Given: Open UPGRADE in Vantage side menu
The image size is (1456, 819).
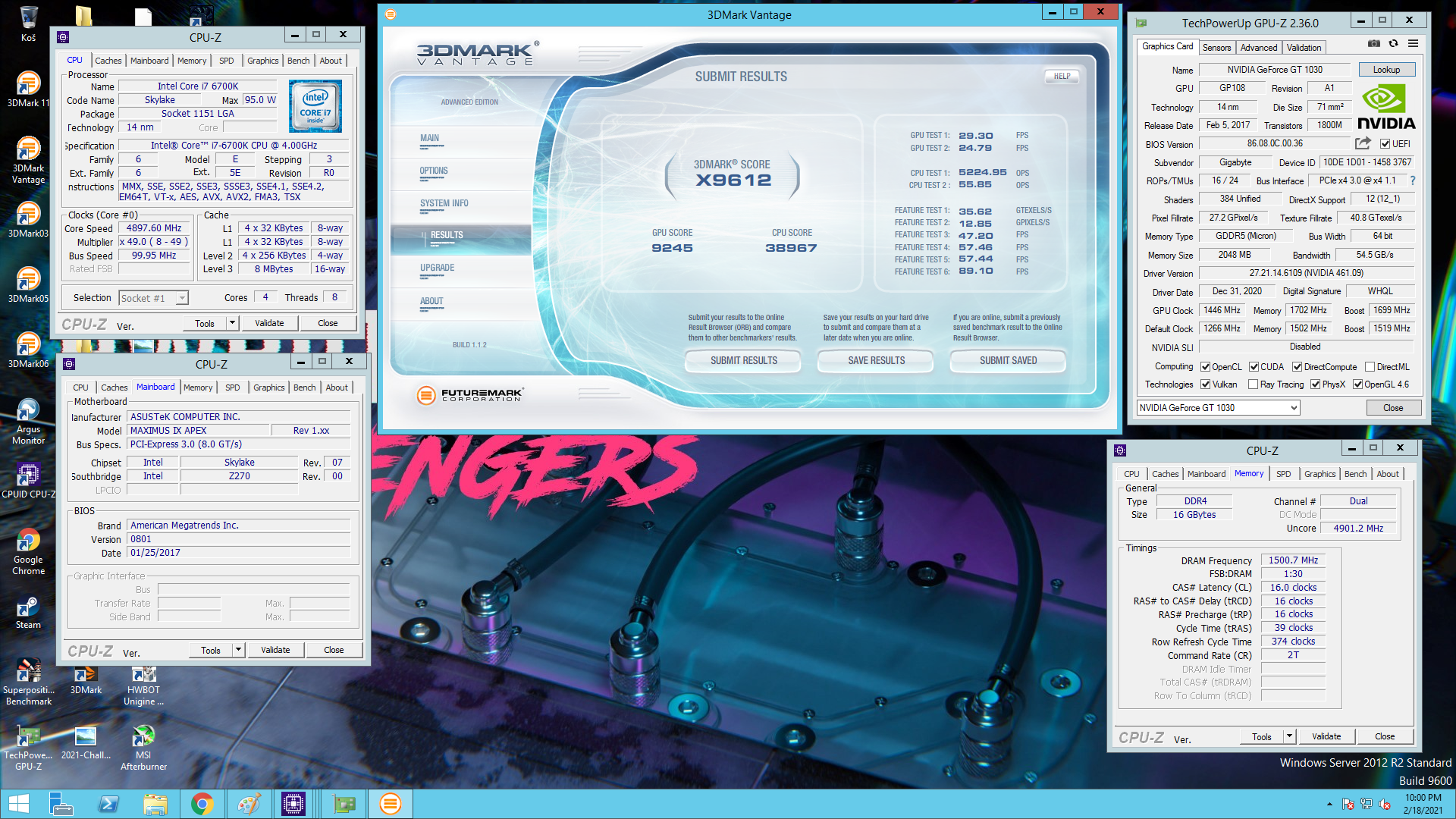Looking at the screenshot, I should [x=437, y=268].
